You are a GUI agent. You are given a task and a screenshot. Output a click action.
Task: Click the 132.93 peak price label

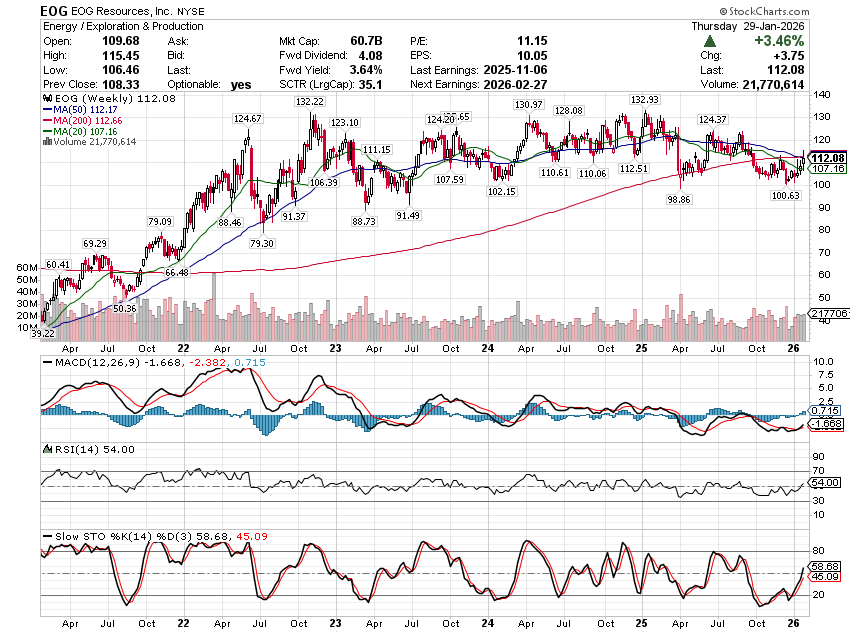pyautogui.click(x=644, y=100)
